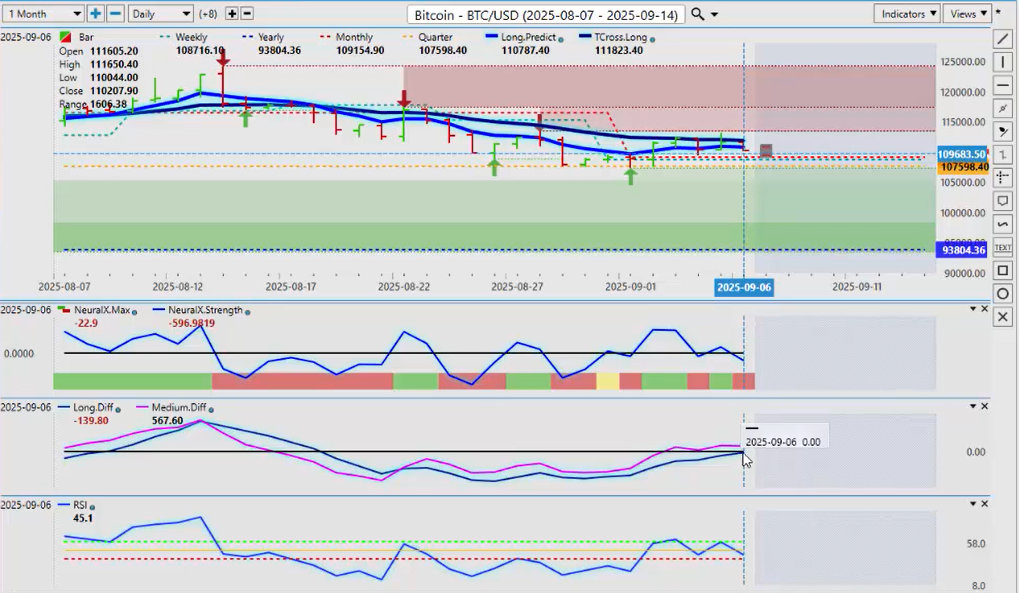Select the ellipse shape drawing tool
This screenshot has width=1019, height=593.
point(1003,293)
